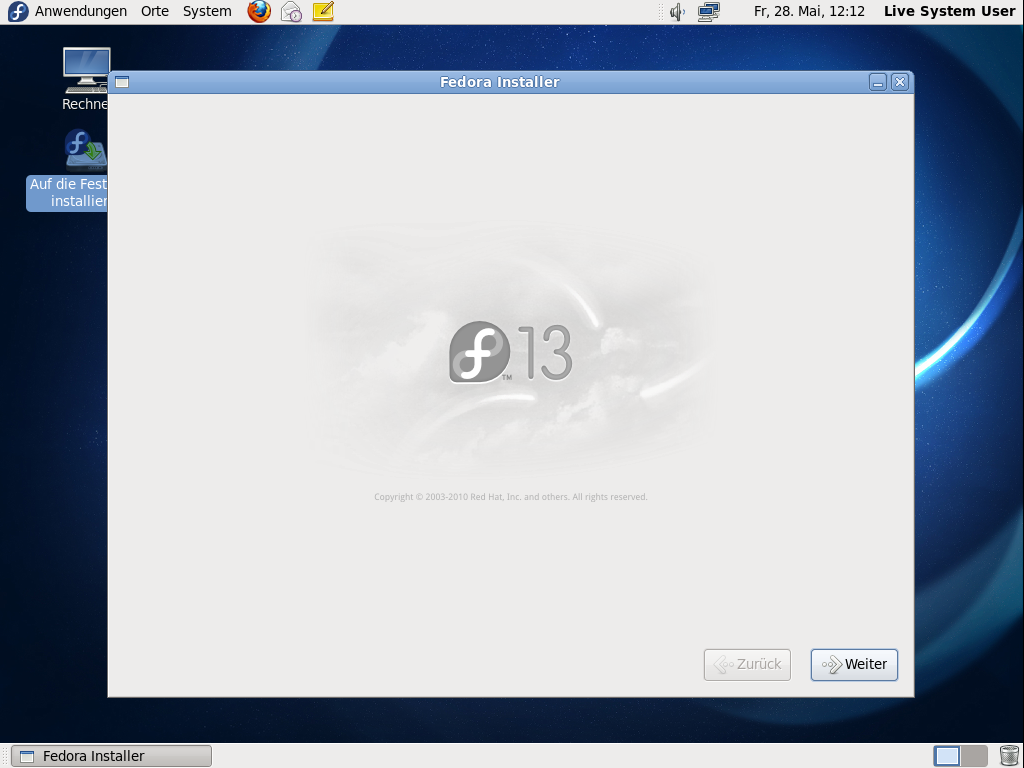
Task: Click the Fedora Installer taskbar entry
Action: coord(112,756)
